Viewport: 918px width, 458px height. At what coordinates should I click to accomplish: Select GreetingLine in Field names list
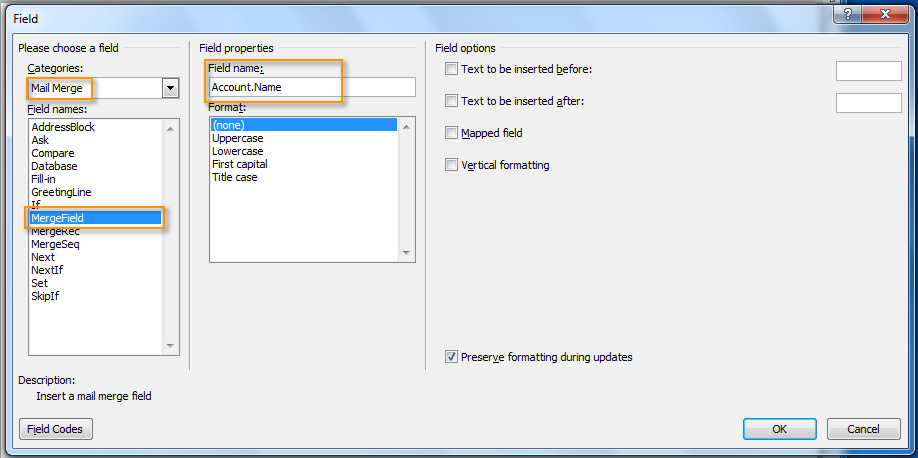pos(61,192)
